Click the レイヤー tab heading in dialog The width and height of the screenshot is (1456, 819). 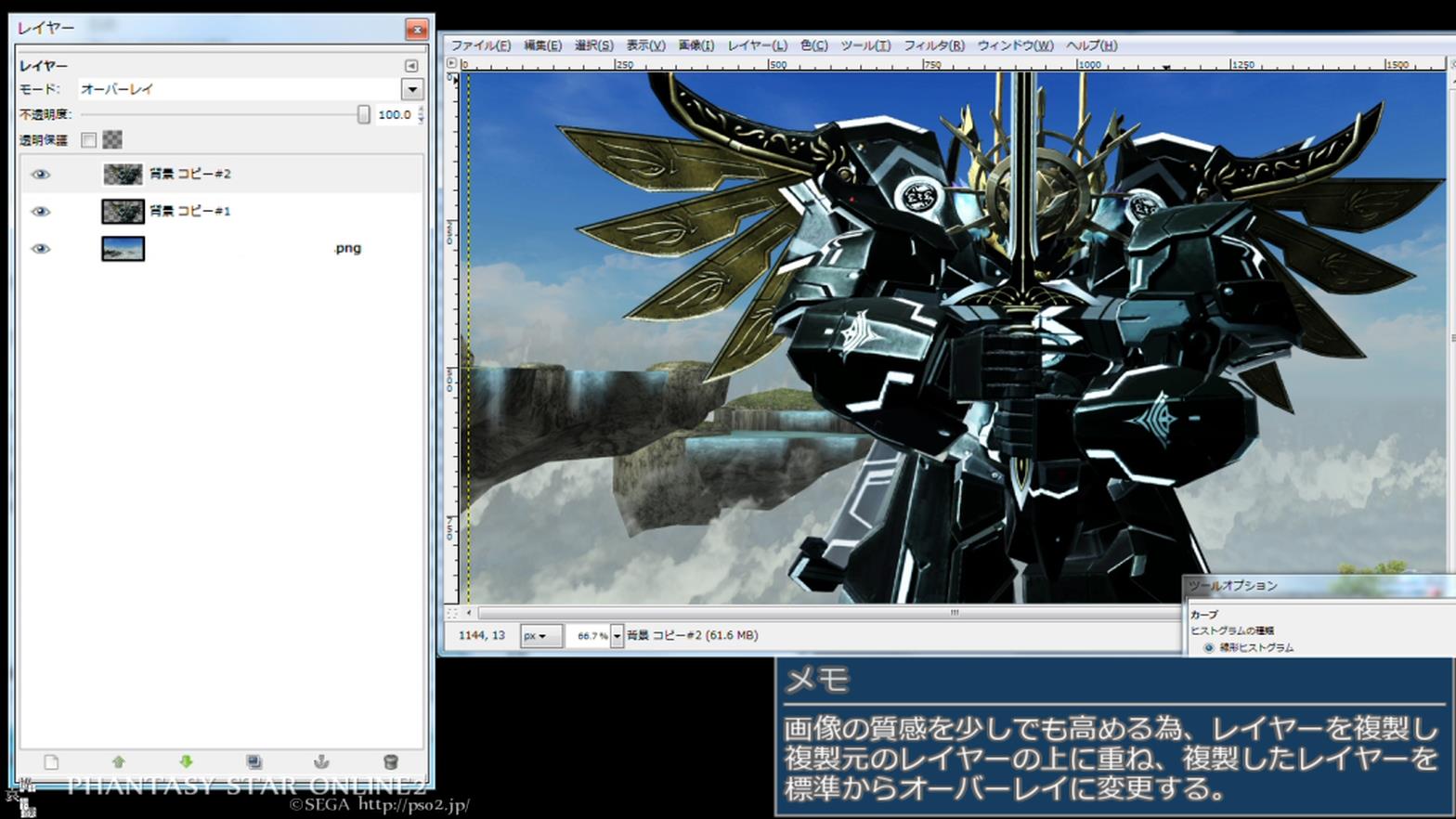(44, 66)
